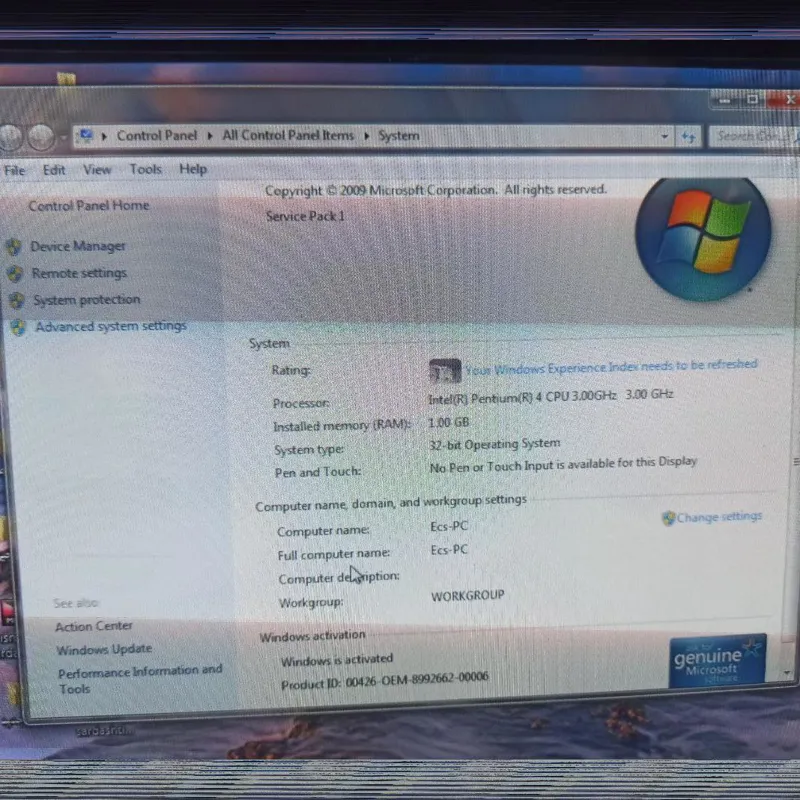Click the genuine Microsoft software badge
The width and height of the screenshot is (800, 800).
717,661
